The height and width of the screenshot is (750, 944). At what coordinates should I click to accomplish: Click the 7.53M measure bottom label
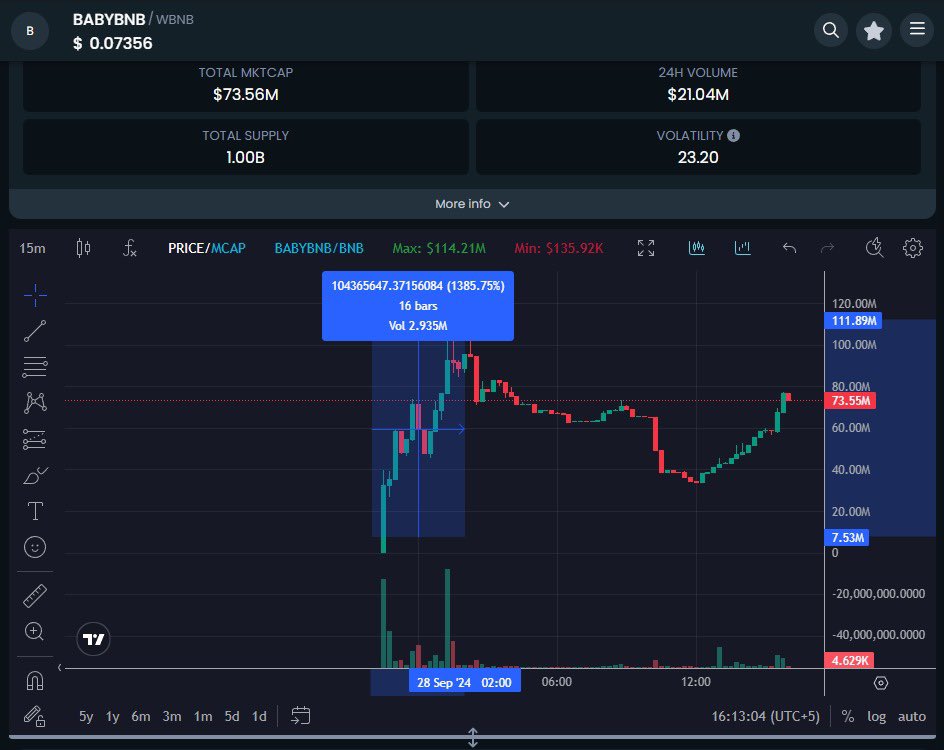click(x=847, y=538)
